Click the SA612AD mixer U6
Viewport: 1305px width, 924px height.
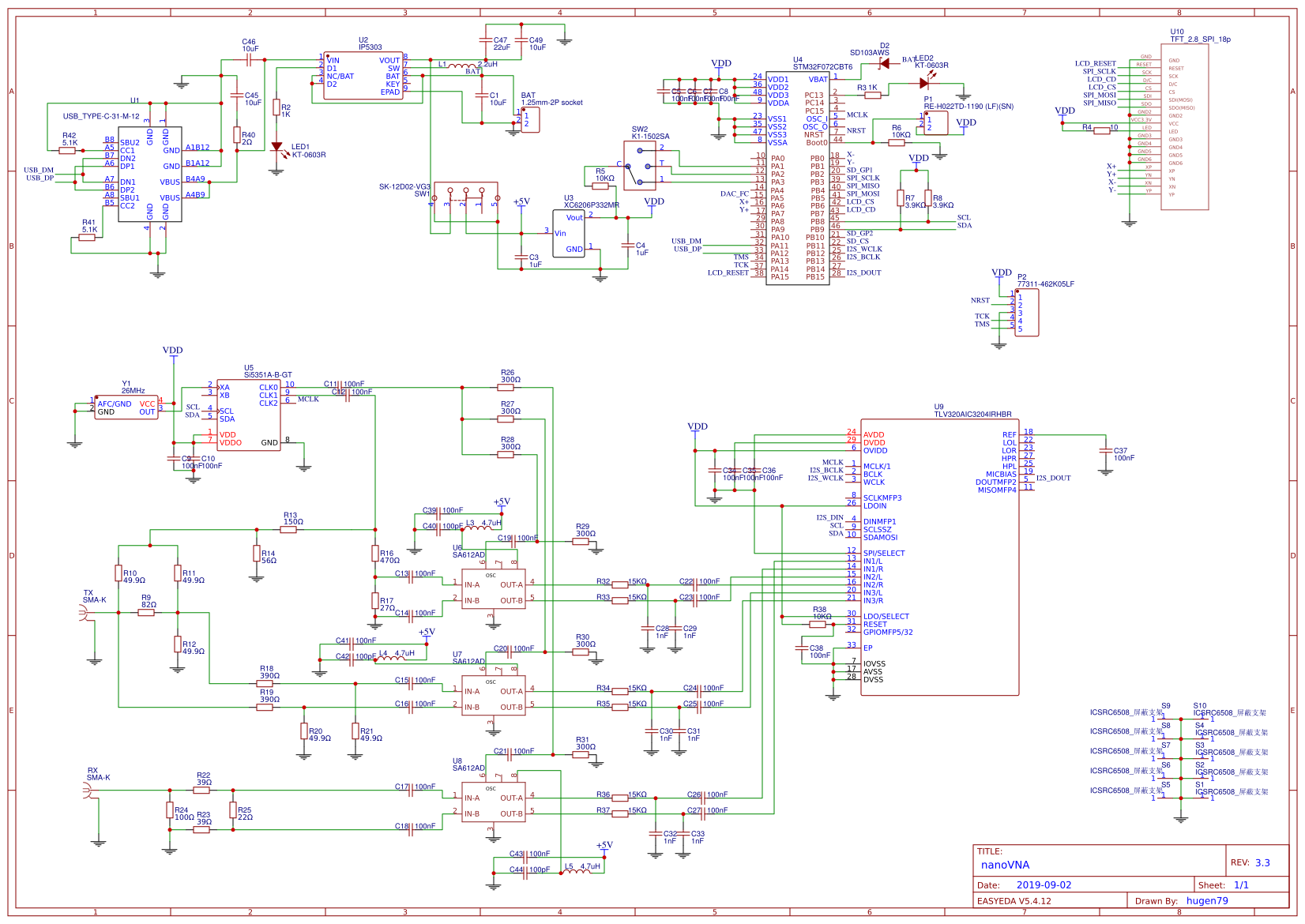(x=494, y=588)
